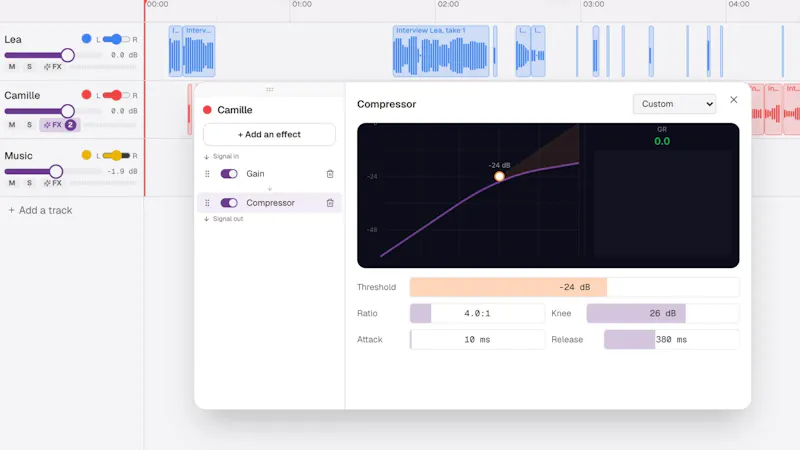Image resolution: width=800 pixels, height=450 pixels.
Task: Delete the Compressor effect
Action: [330, 203]
